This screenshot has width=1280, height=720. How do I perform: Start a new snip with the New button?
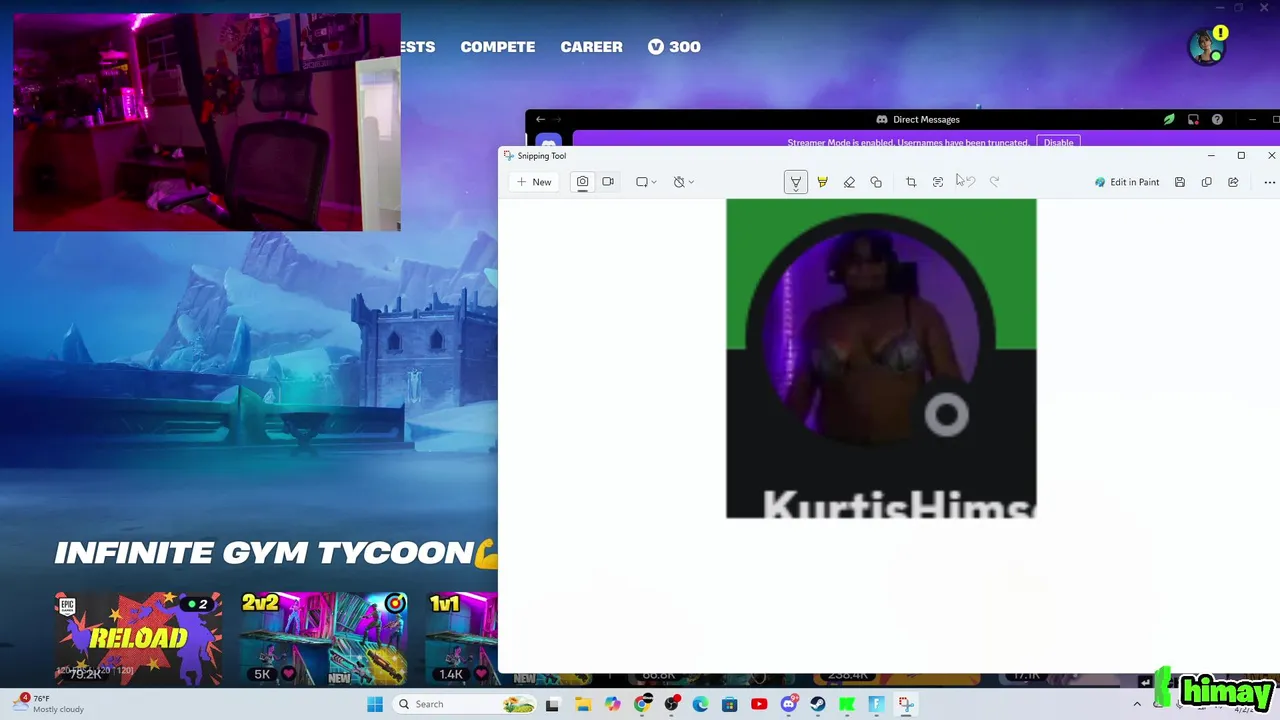pos(534,182)
